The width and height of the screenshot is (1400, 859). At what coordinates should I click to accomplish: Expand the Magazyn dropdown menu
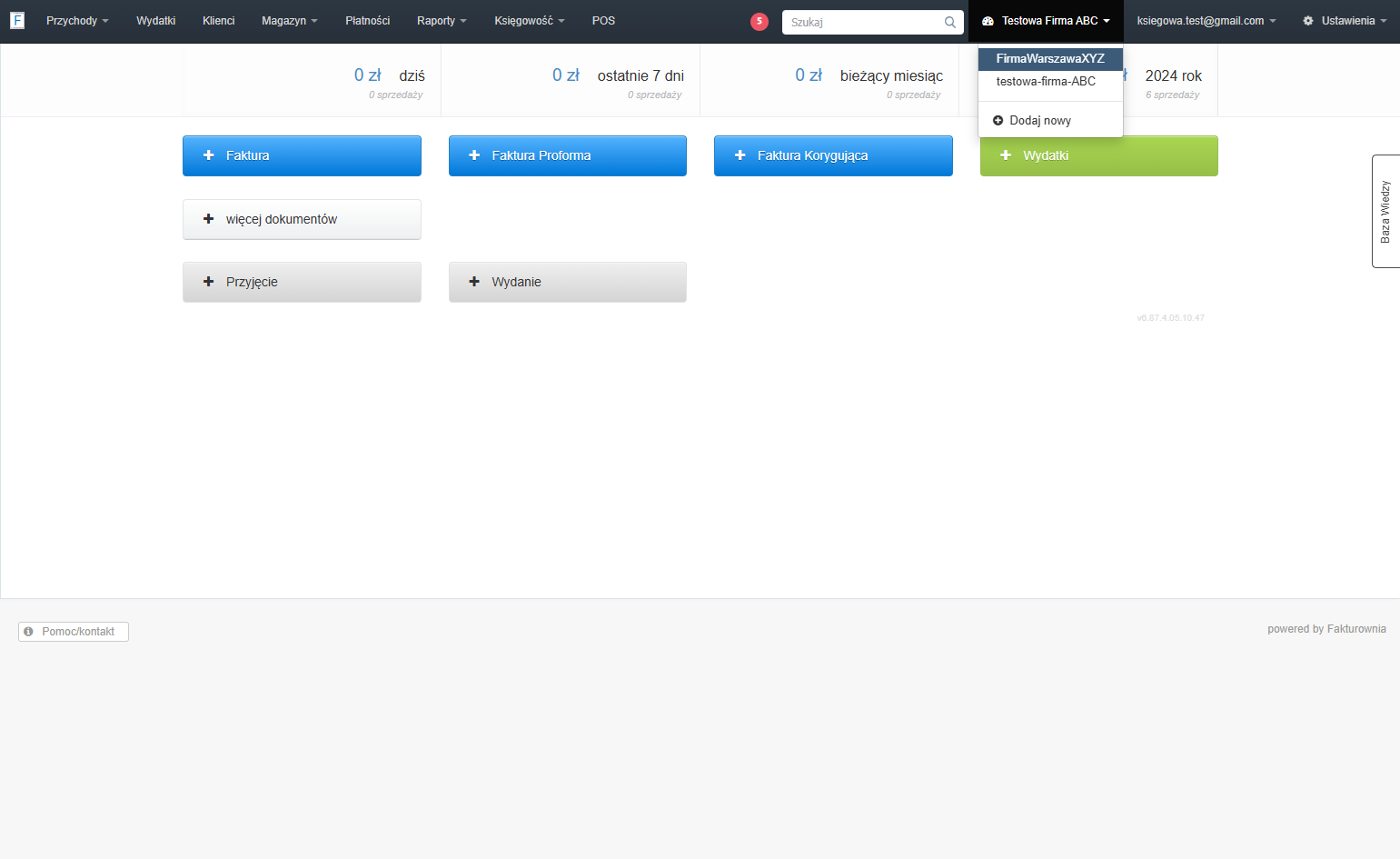pyautogui.click(x=290, y=20)
